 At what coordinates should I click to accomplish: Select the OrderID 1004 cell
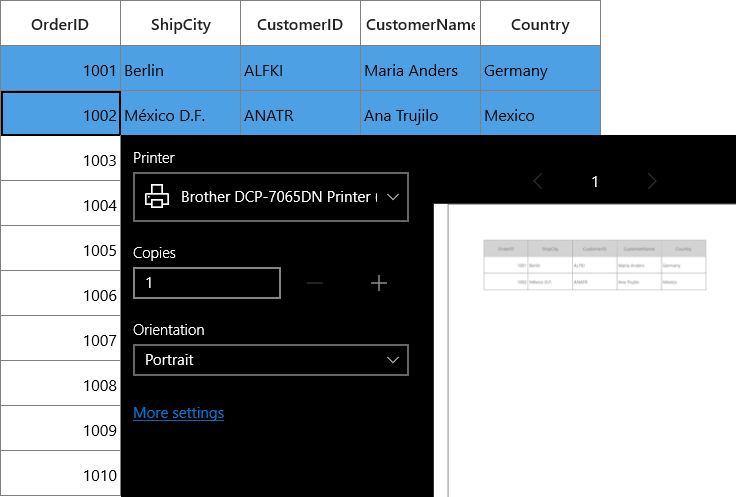pyautogui.click(x=60, y=203)
